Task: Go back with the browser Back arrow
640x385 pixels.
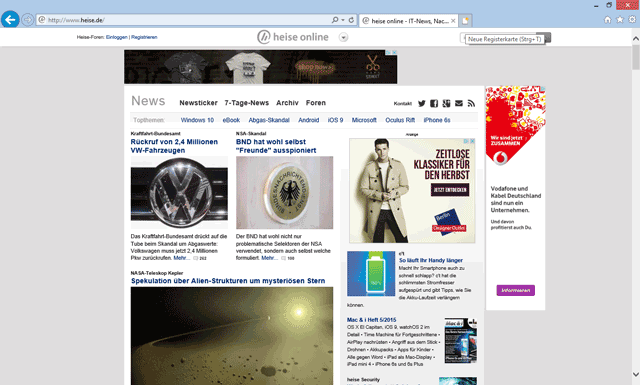Action: [x=10, y=19]
